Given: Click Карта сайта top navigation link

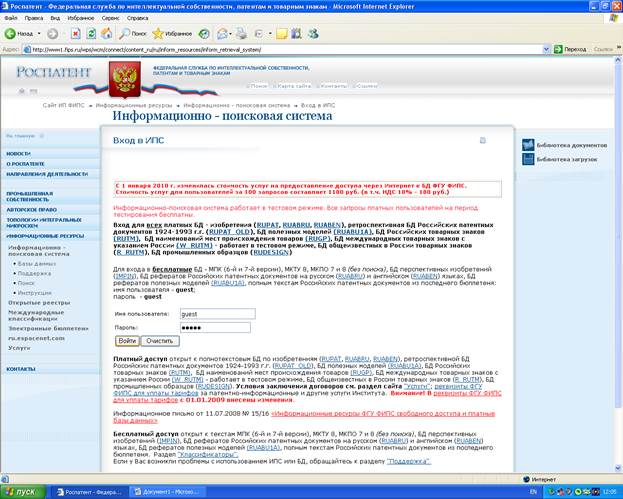Looking at the screenshot, I should point(294,86).
